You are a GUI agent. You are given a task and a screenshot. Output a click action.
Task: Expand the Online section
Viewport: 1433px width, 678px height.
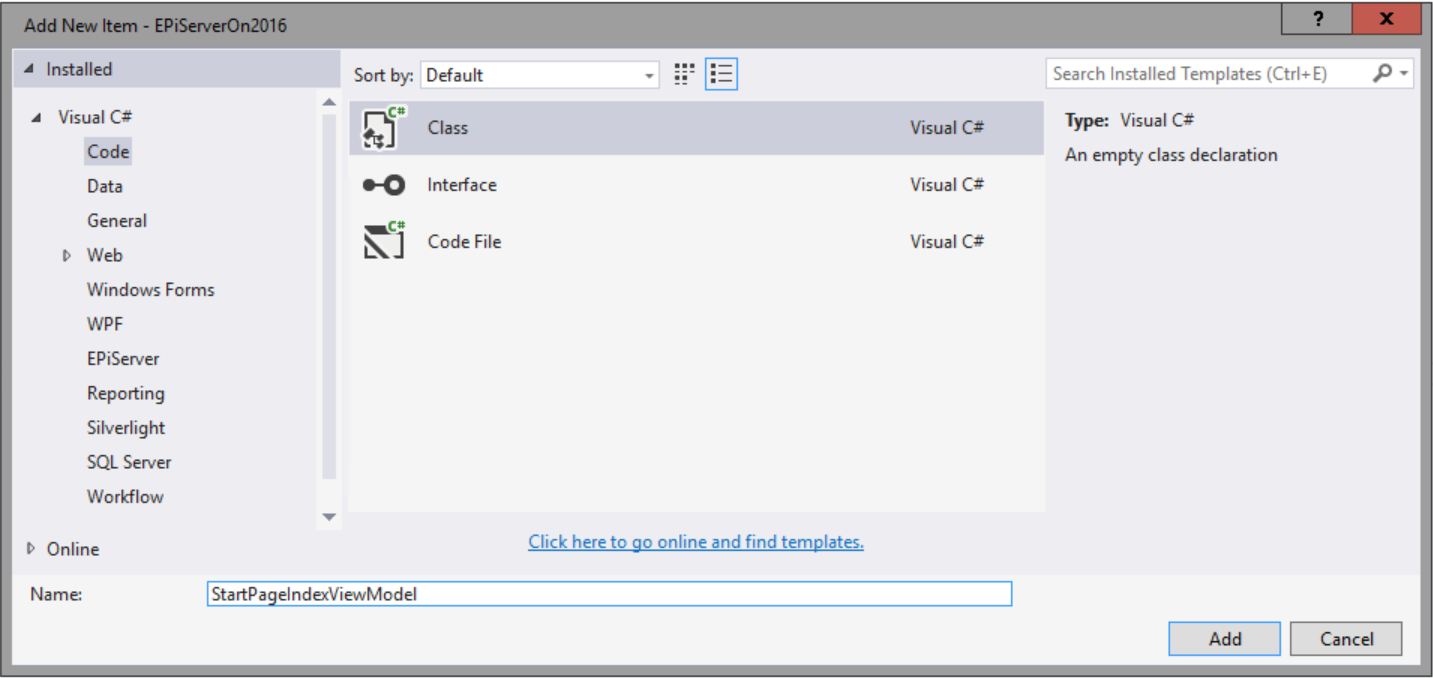31,548
